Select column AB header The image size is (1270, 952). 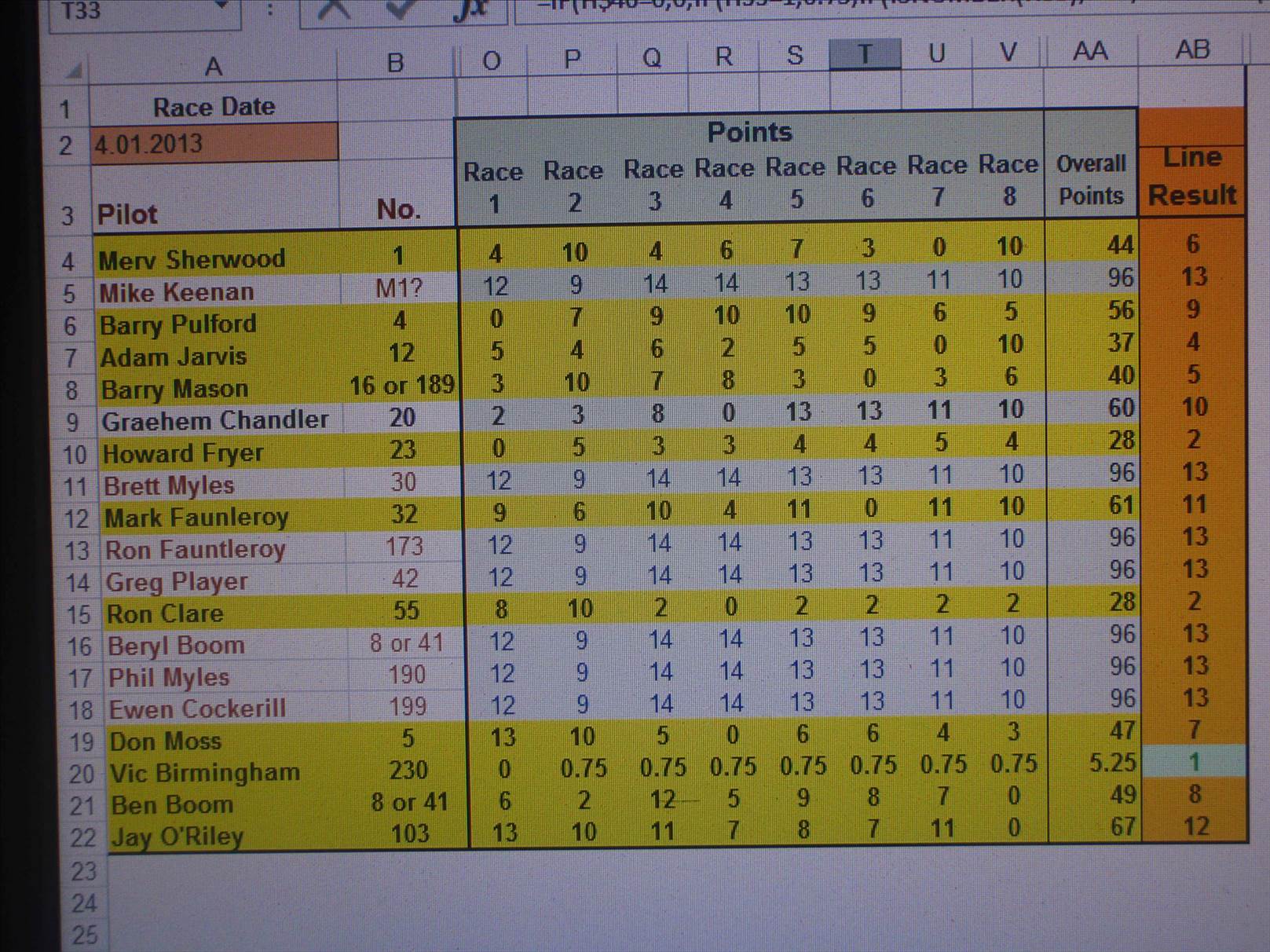tap(1191, 50)
